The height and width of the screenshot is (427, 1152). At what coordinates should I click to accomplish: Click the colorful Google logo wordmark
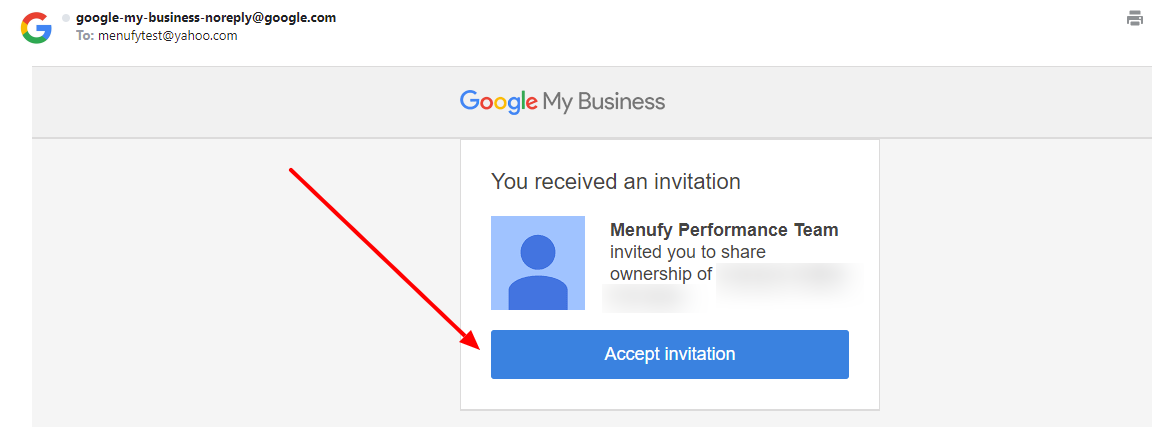coord(499,101)
